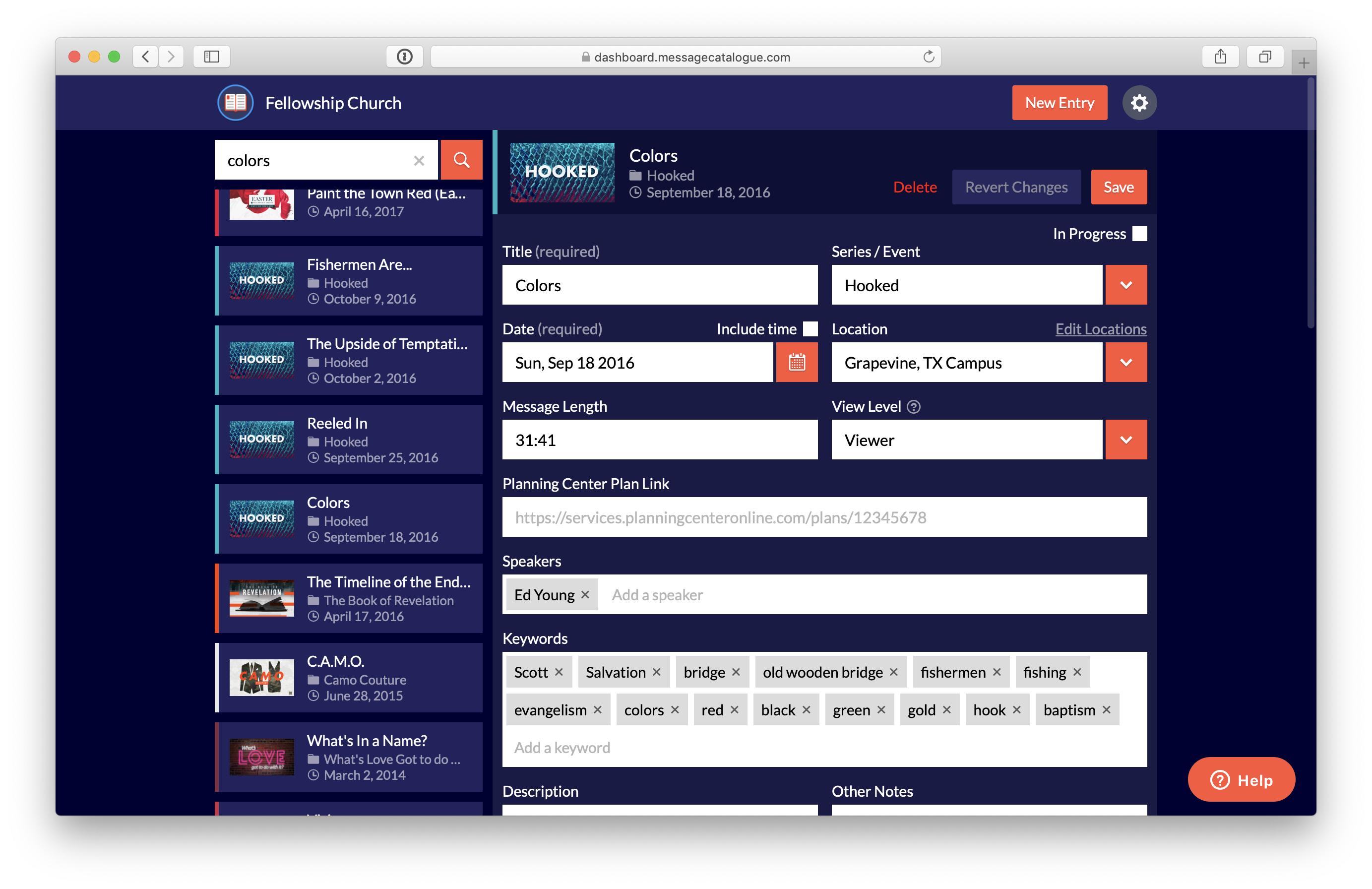The height and width of the screenshot is (889, 1372).
Task: Go back with Safari's back arrow
Action: point(145,57)
